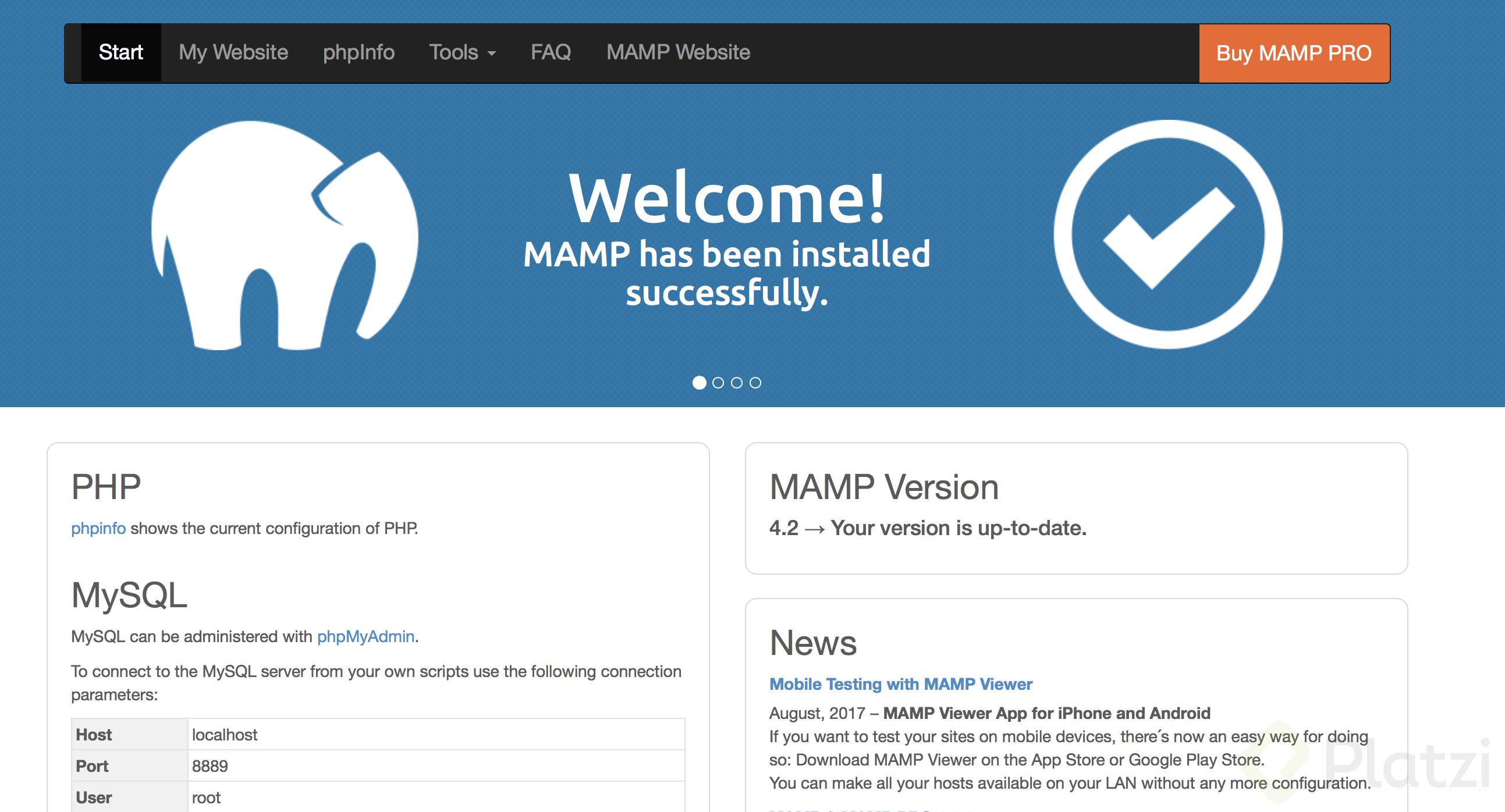Open Mobile Testing with MAMP Viewer article
Screen dimensions: 1505x812
point(900,684)
